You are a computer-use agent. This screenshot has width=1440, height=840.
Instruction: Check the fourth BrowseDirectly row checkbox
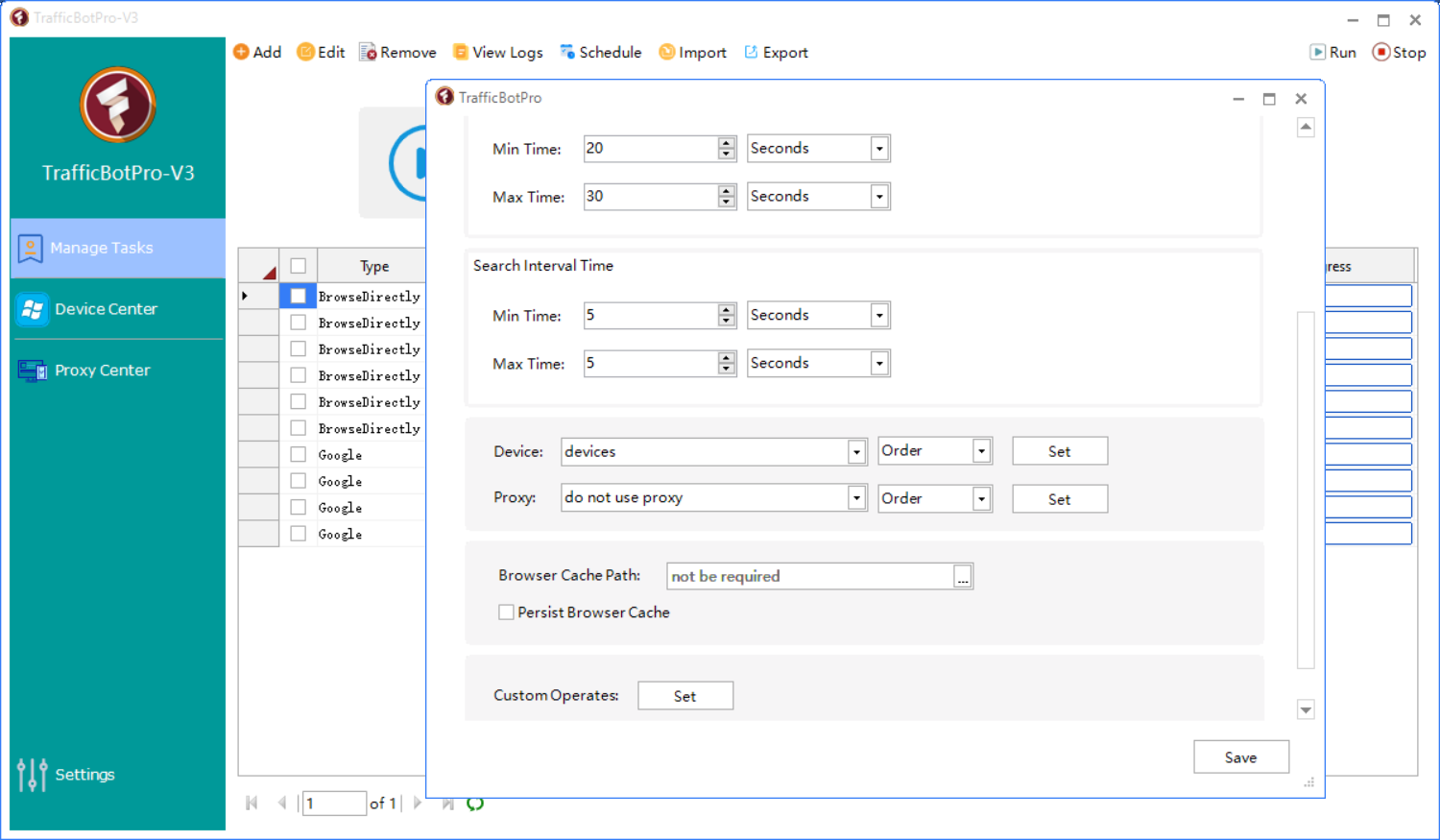coord(299,375)
